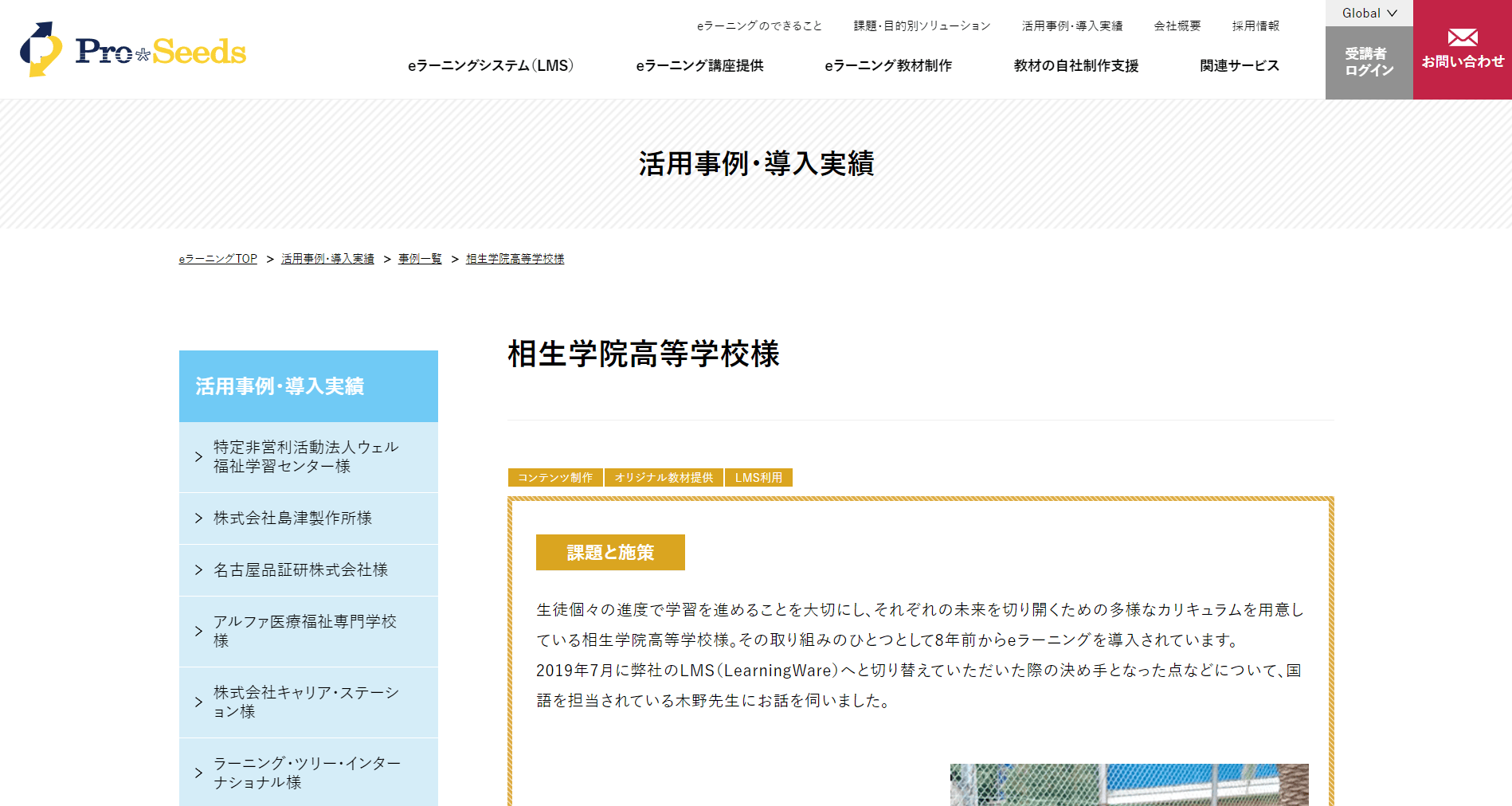Select 株式会社キャリア・ステーション様 in sidebar
Viewport: 1512px width, 806px height.
(308, 702)
